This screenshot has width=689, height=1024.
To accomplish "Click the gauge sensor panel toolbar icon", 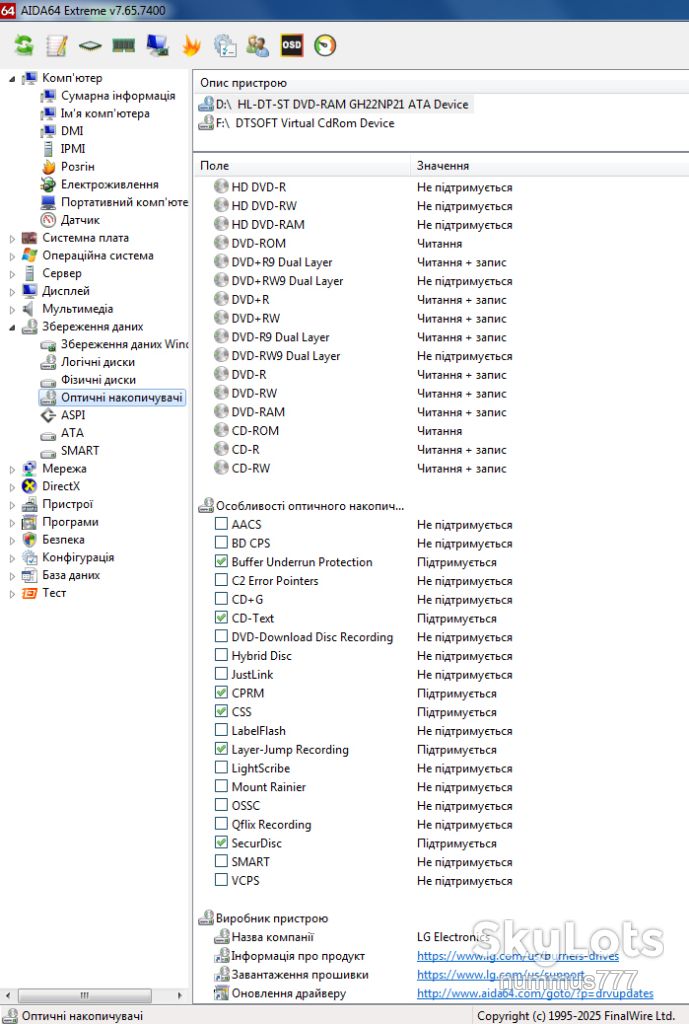I will [325, 45].
